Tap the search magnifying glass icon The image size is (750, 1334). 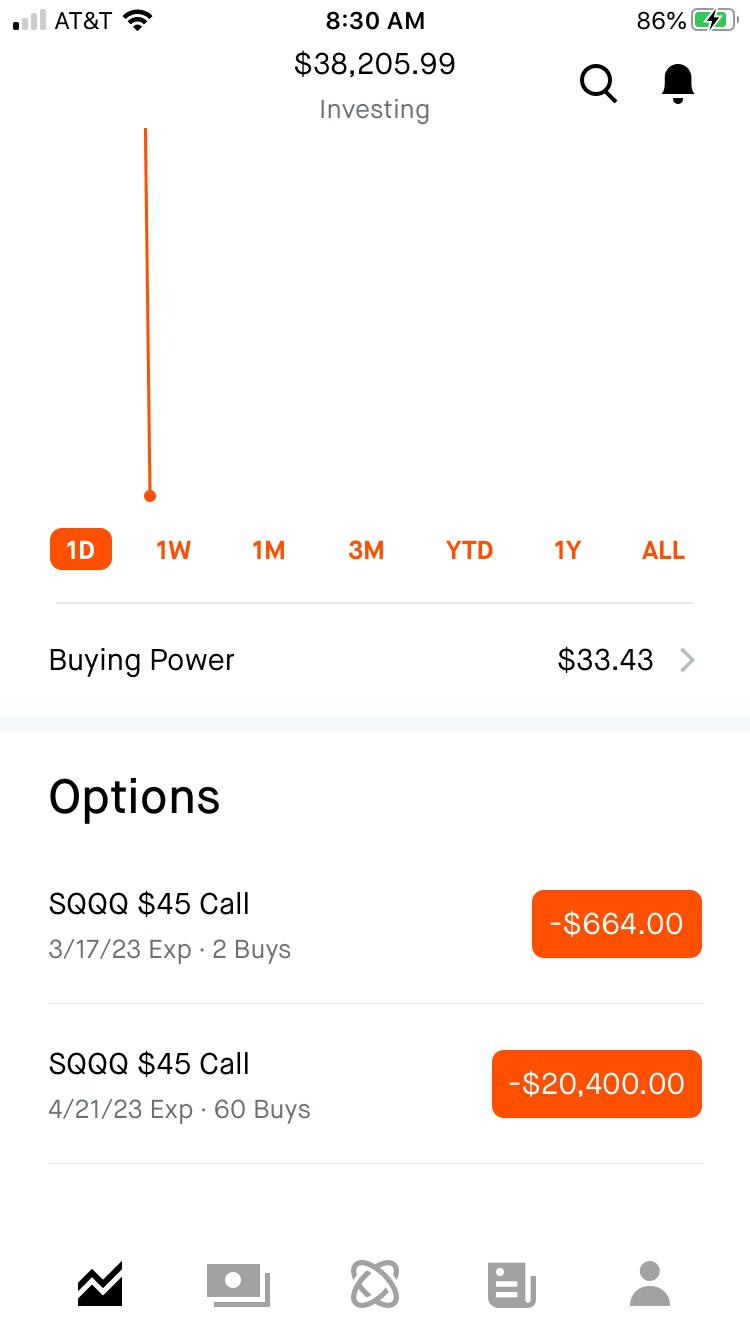coord(598,84)
